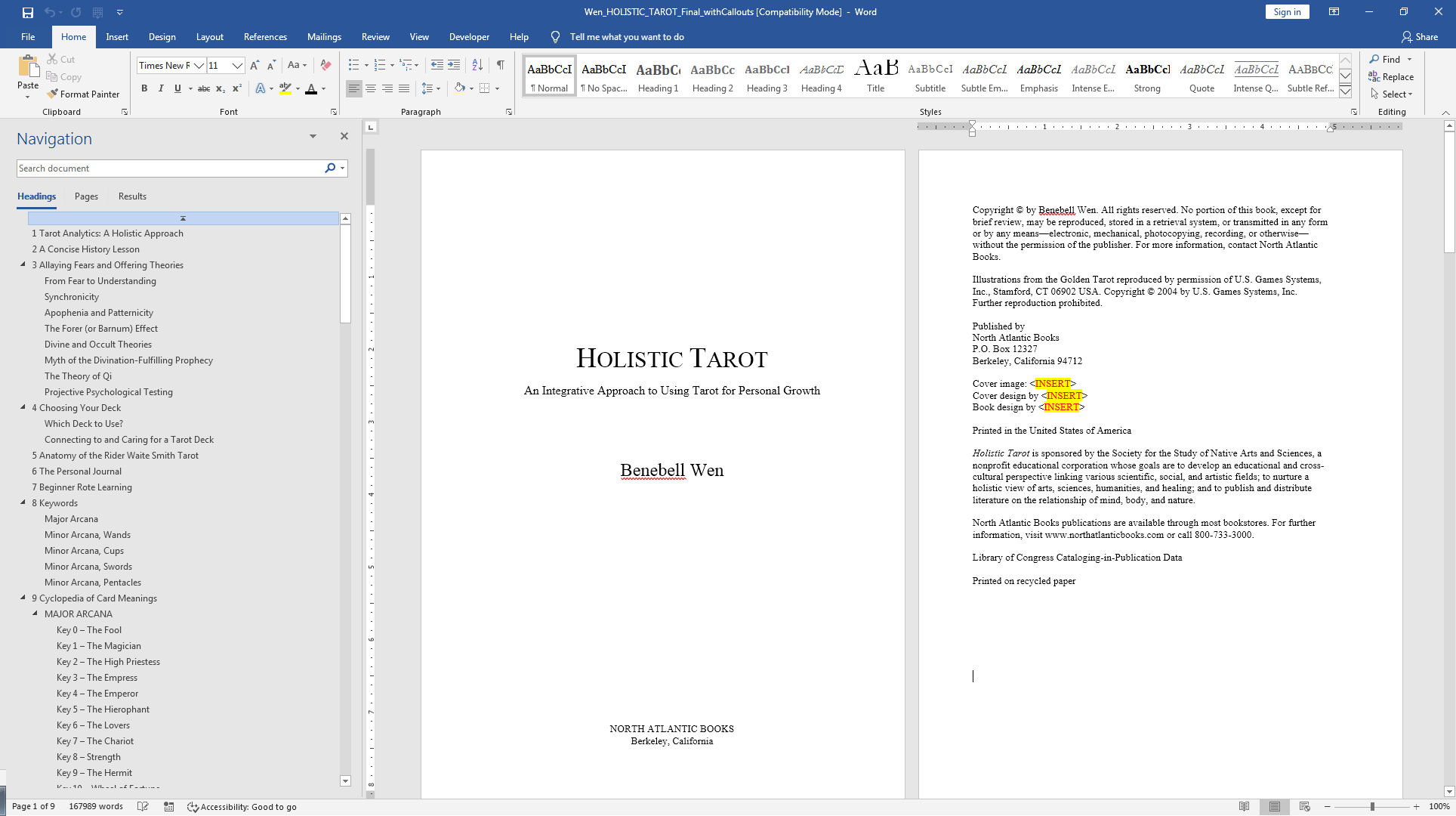Screen dimensions: 1456x816
Task: Click the Save disk icon in title bar
Action: click(28, 12)
